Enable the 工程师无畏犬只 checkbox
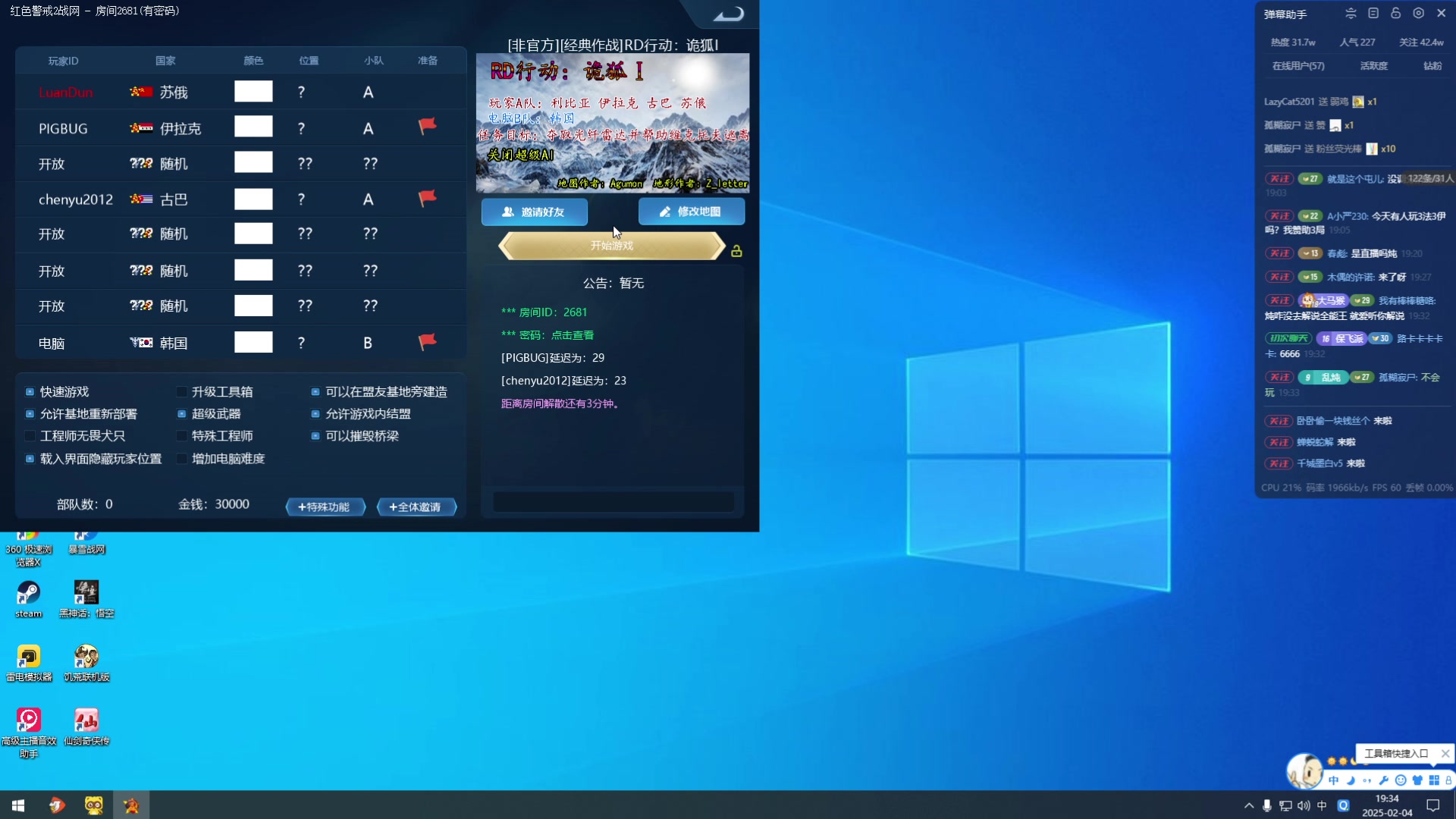The width and height of the screenshot is (1456, 819). (30, 436)
